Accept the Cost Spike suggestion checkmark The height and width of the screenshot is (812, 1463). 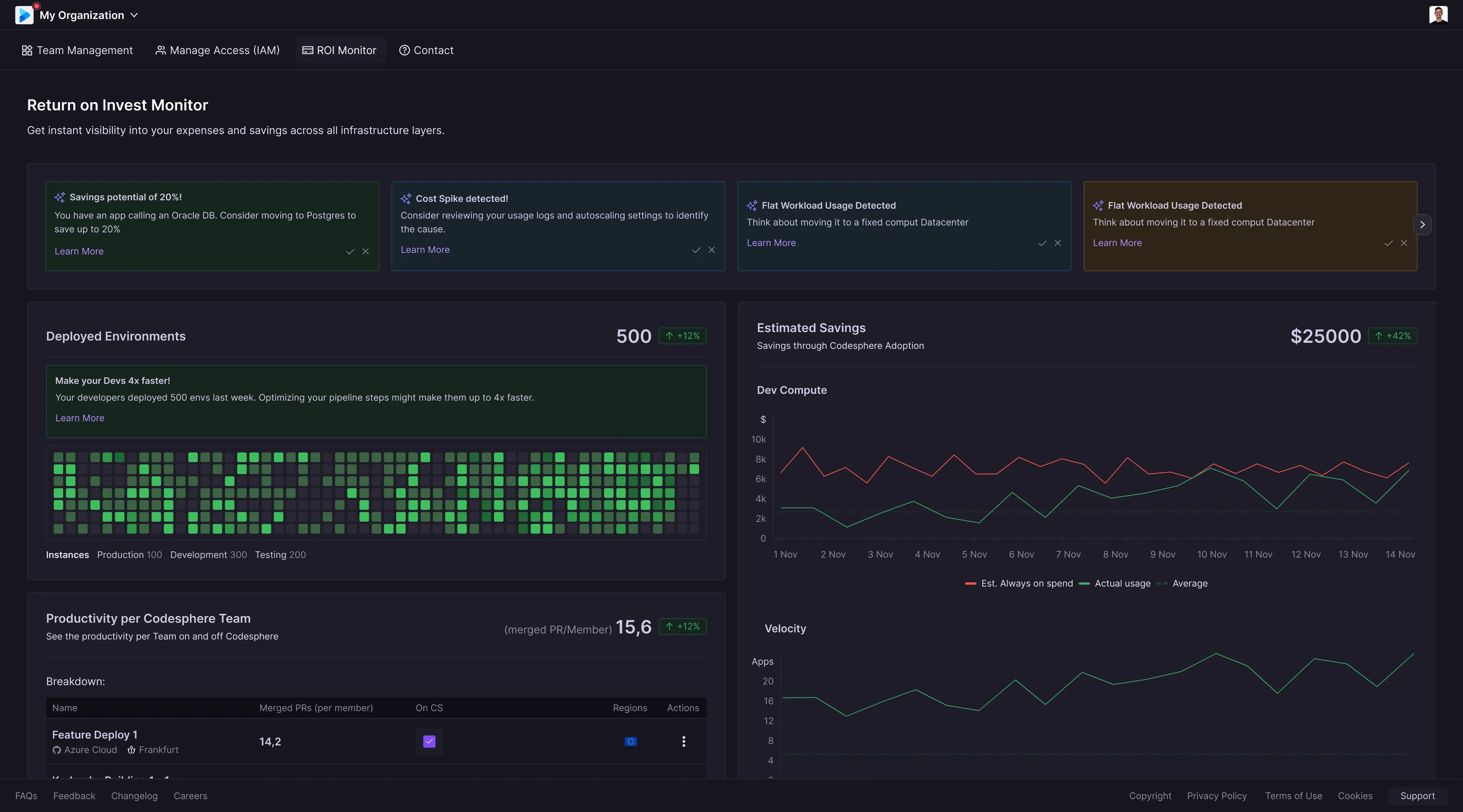click(x=696, y=250)
